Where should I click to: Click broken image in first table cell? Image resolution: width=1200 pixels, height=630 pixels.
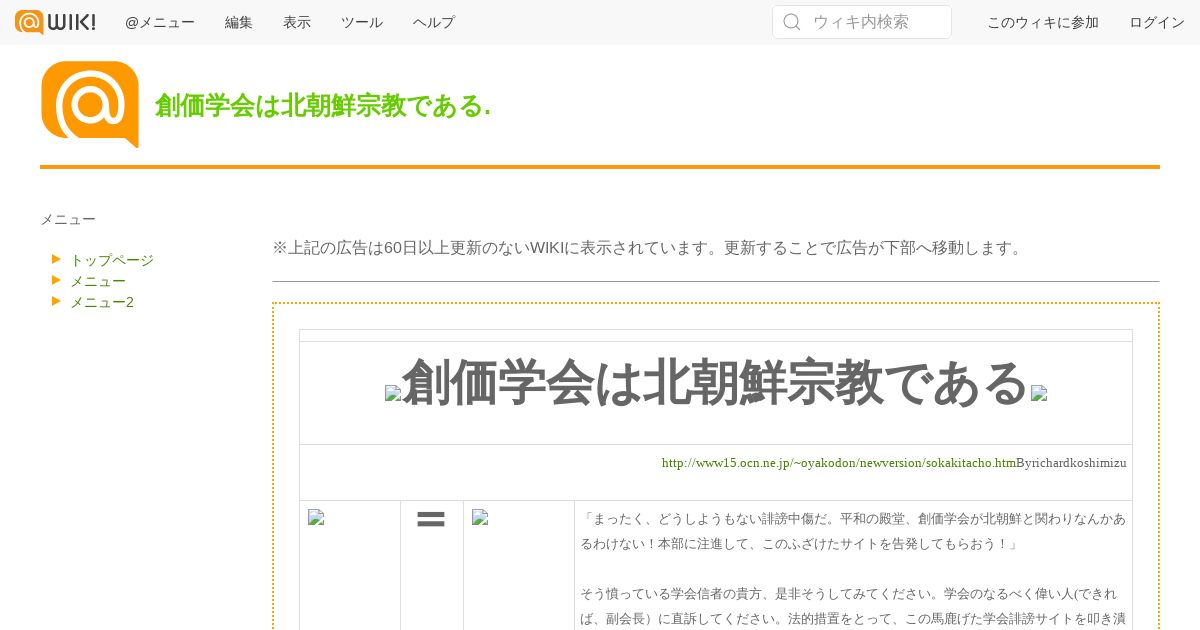click(x=316, y=517)
